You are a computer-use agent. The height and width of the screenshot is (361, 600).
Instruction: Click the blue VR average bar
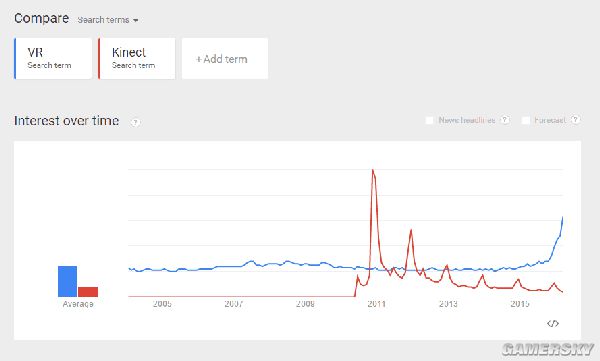coord(67,281)
